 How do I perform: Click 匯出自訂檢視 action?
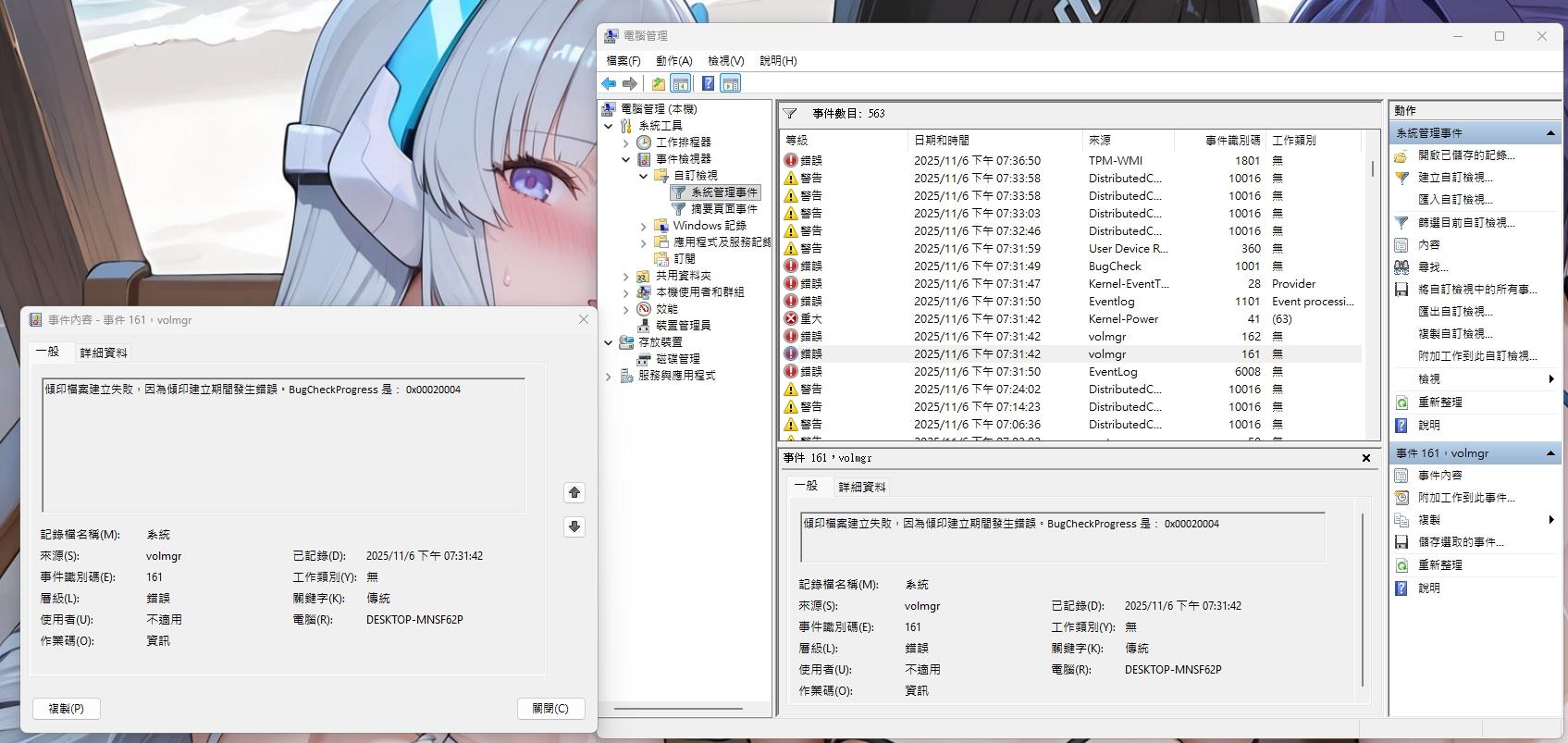tap(1455, 312)
